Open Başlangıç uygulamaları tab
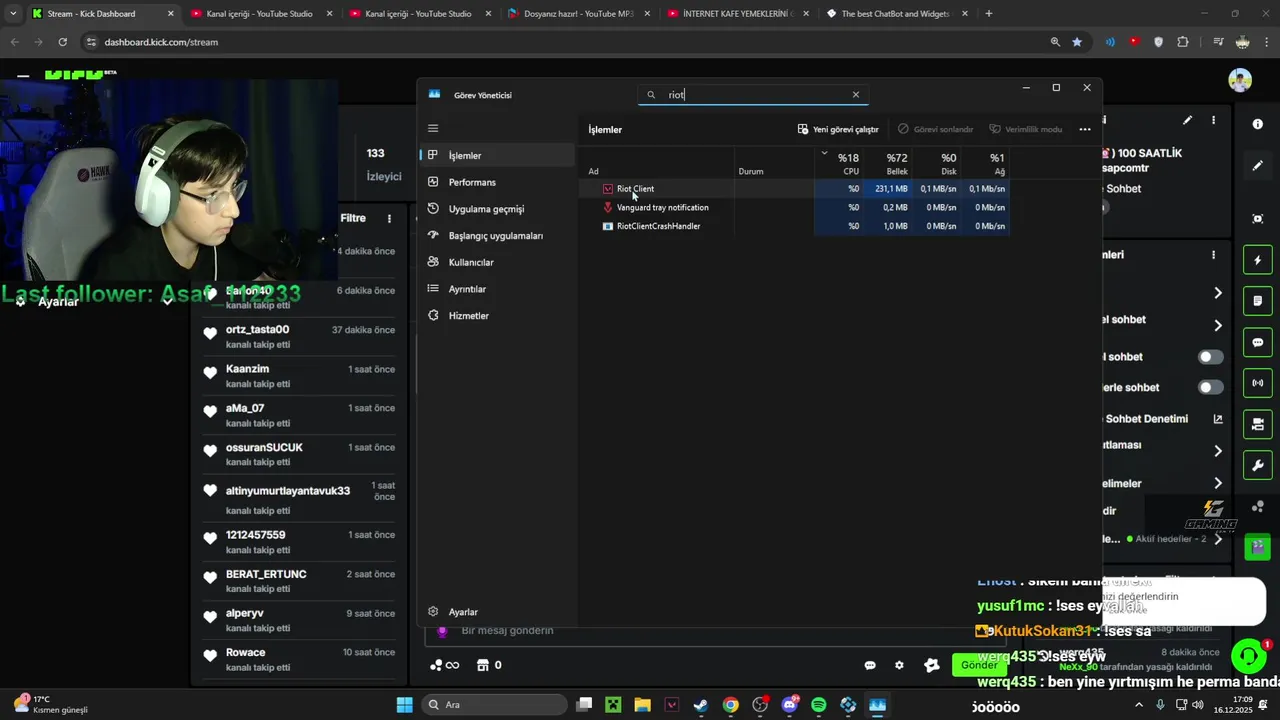 coord(497,235)
